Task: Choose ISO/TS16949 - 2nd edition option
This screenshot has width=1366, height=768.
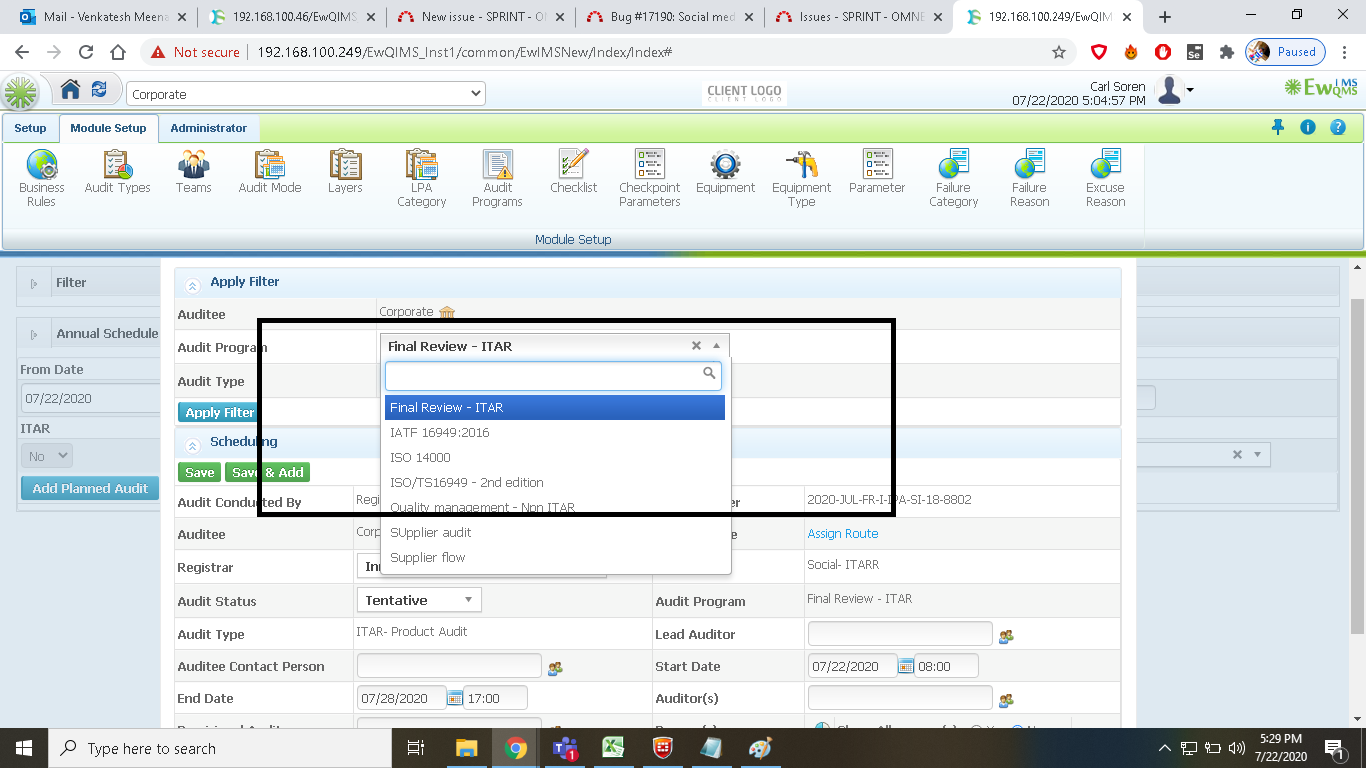Action: point(555,482)
